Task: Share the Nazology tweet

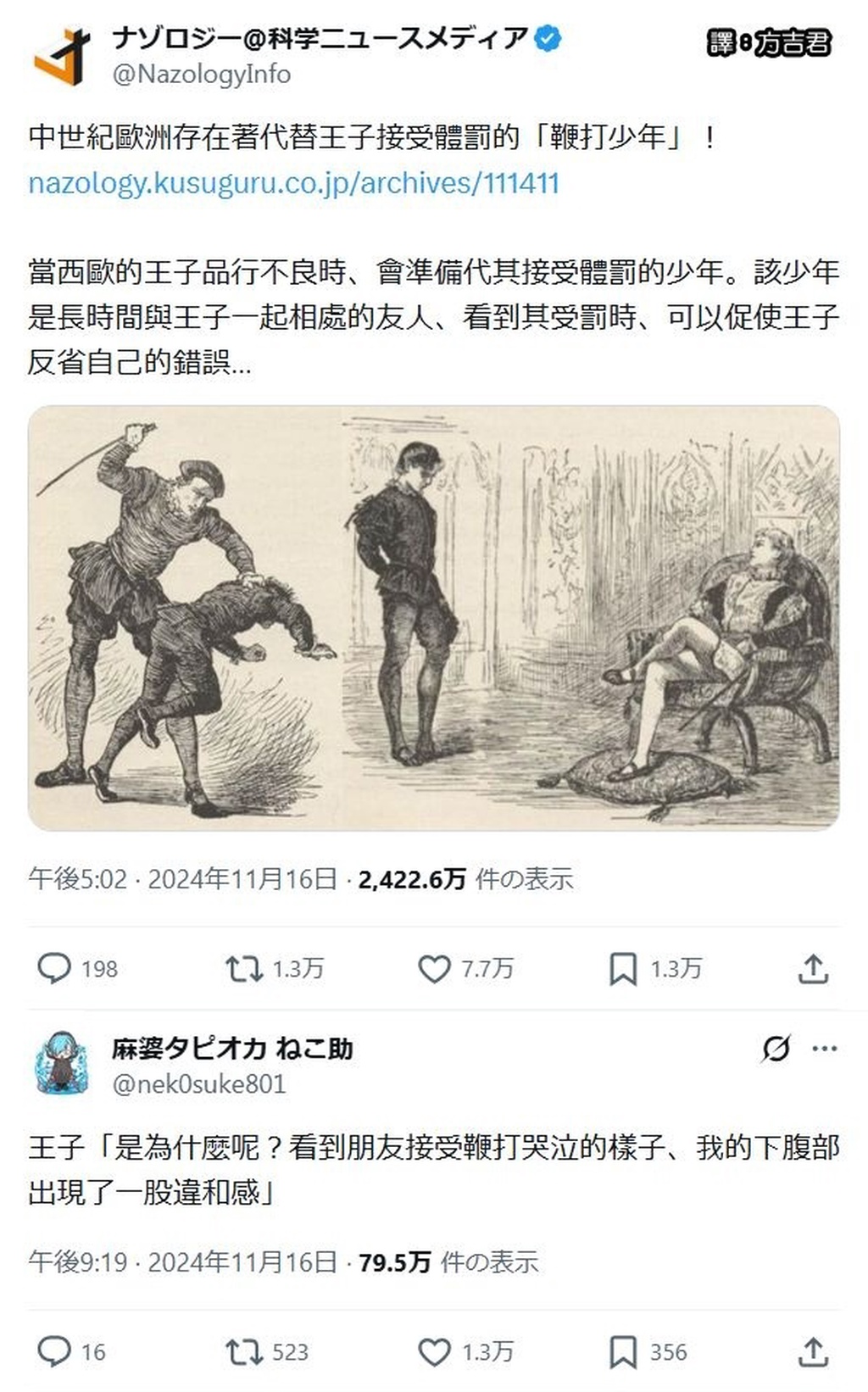Action: pos(813,968)
